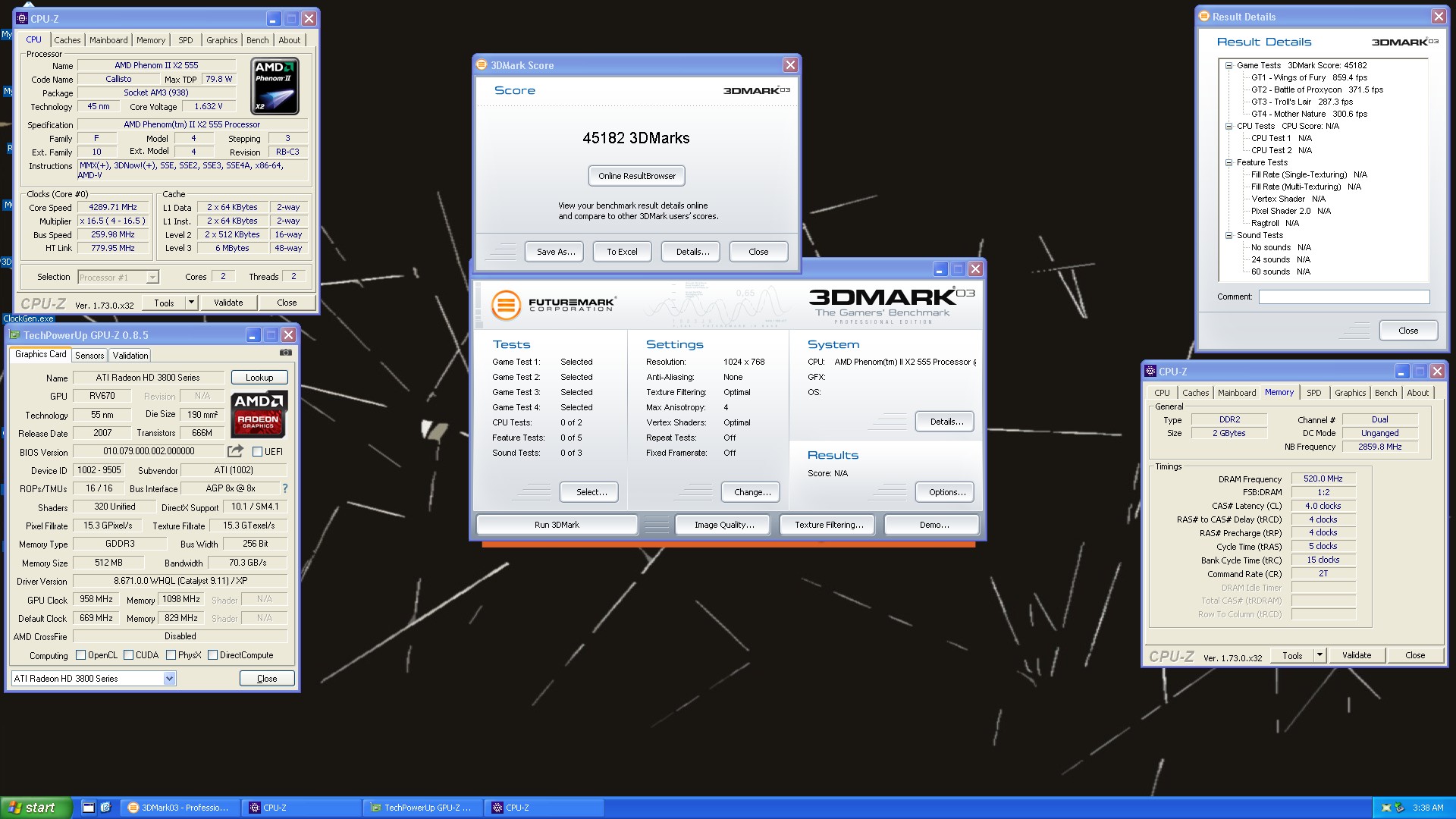Enable the OpenCL computing checkbox
This screenshot has width=1456, height=819.
80,655
